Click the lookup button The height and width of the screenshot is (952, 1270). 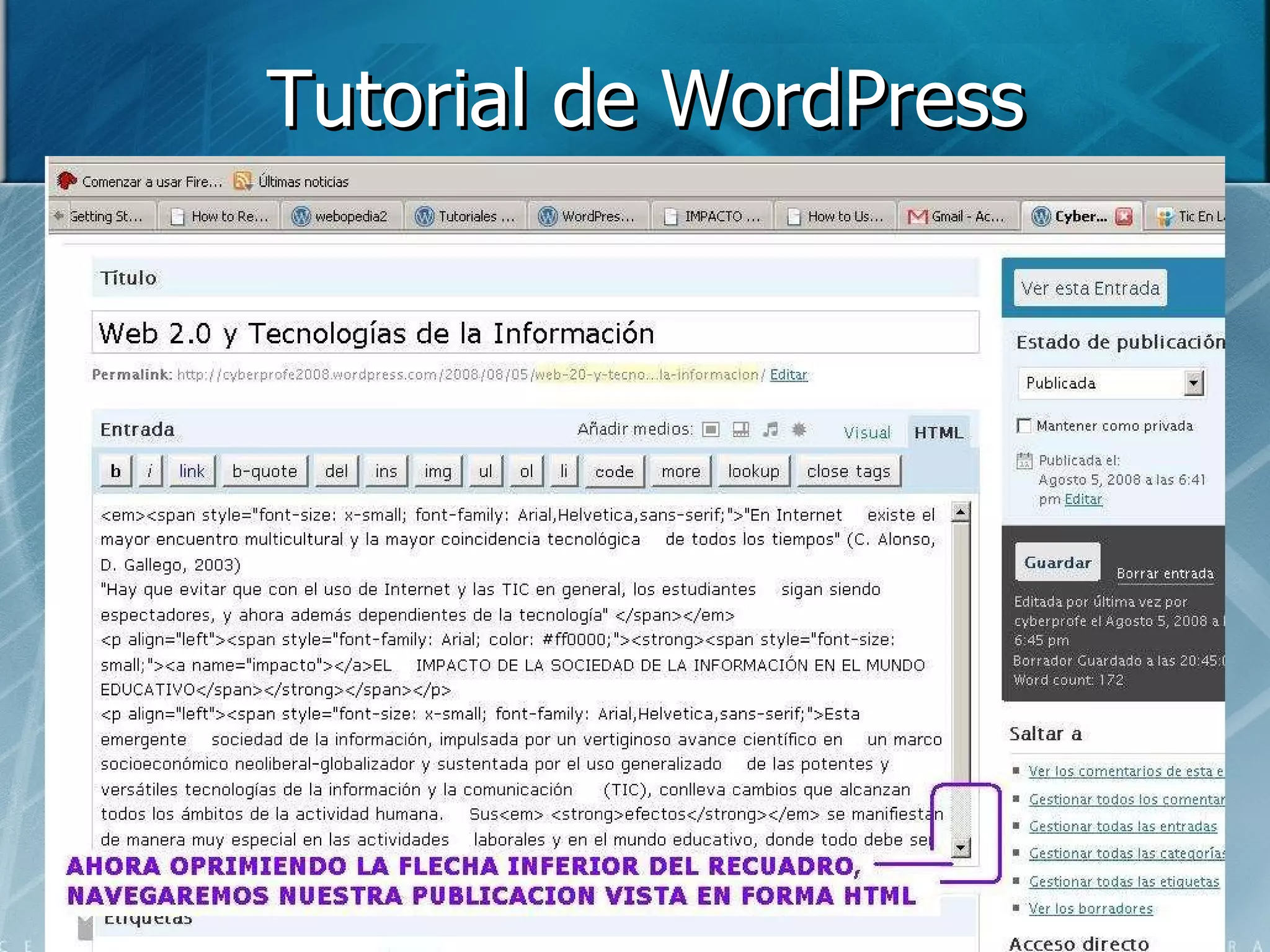pyautogui.click(x=753, y=472)
